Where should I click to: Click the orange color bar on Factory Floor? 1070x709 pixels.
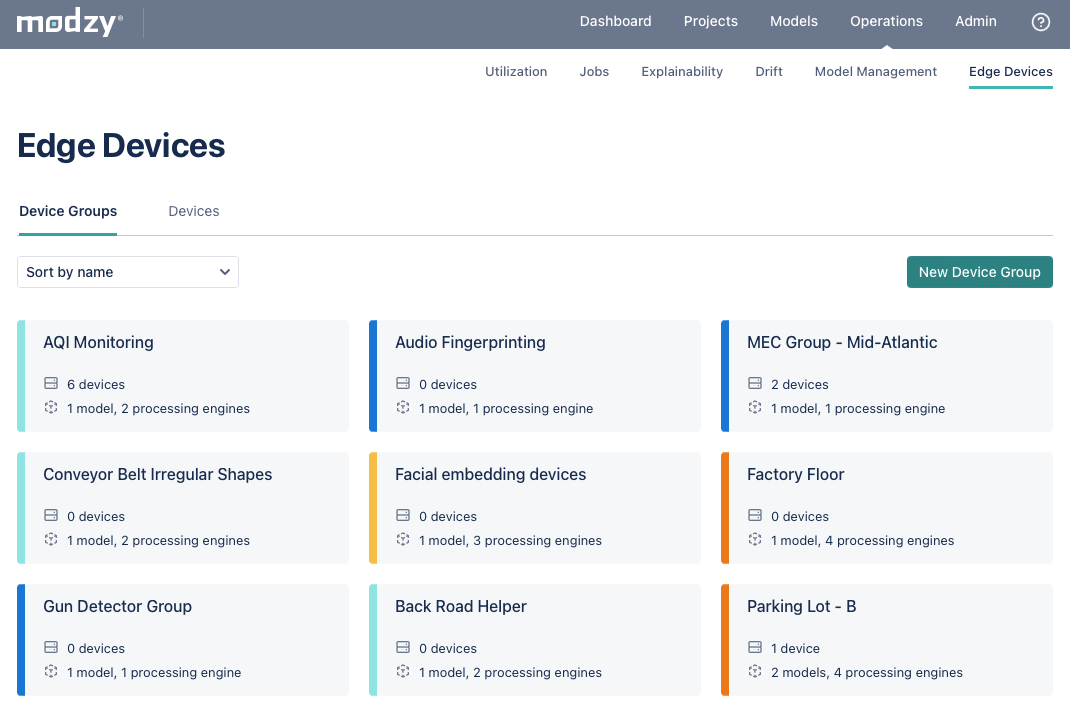(725, 508)
